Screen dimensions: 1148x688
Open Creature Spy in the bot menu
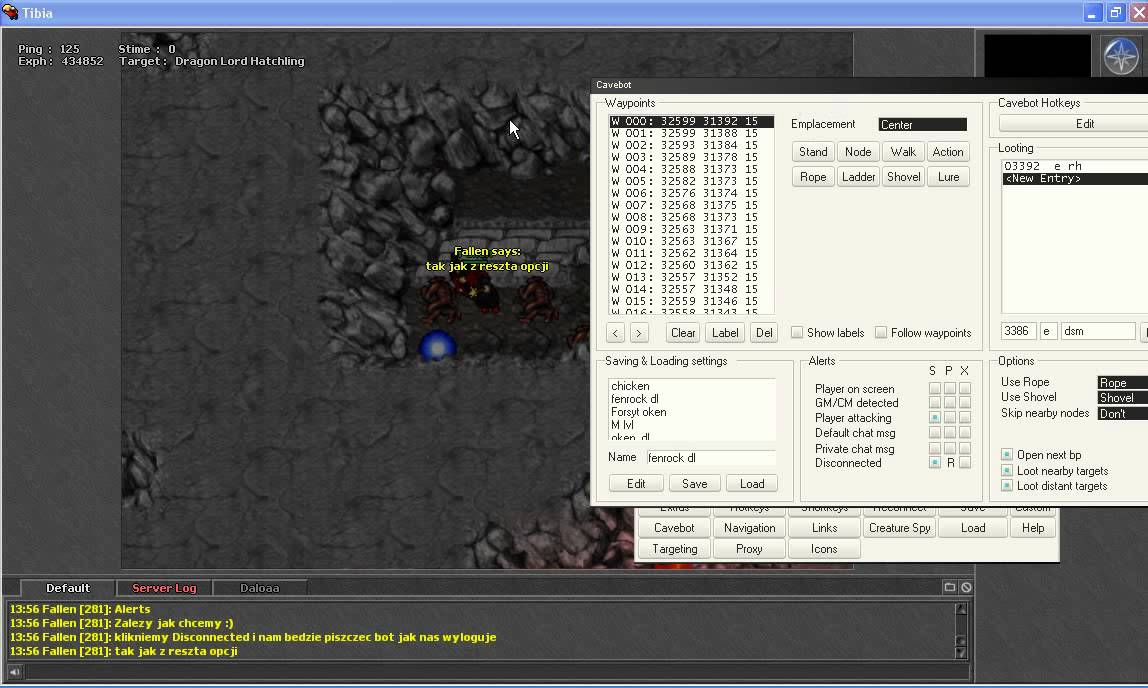pyautogui.click(x=899, y=528)
